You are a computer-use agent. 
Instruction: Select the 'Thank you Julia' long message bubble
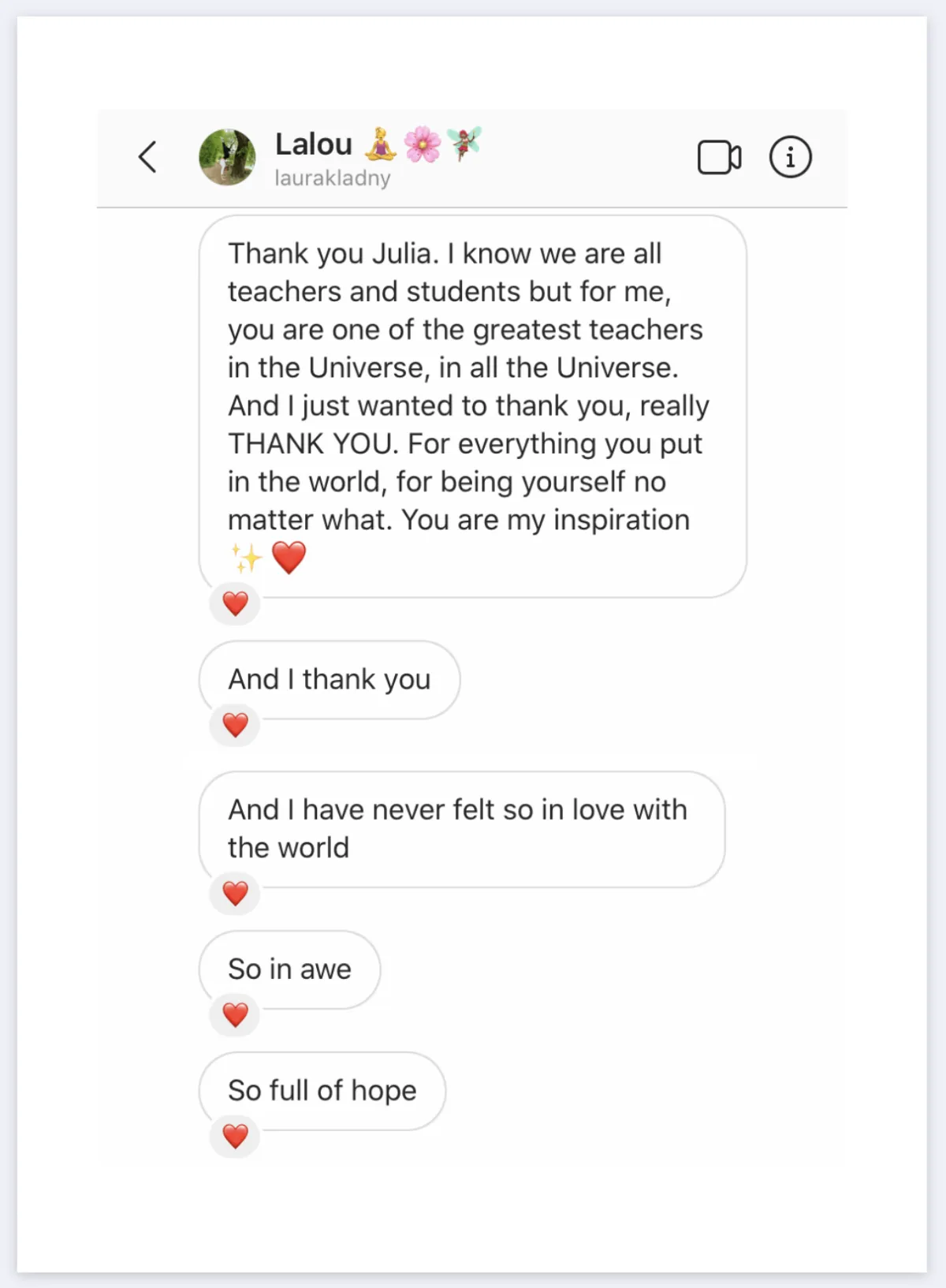point(472,406)
